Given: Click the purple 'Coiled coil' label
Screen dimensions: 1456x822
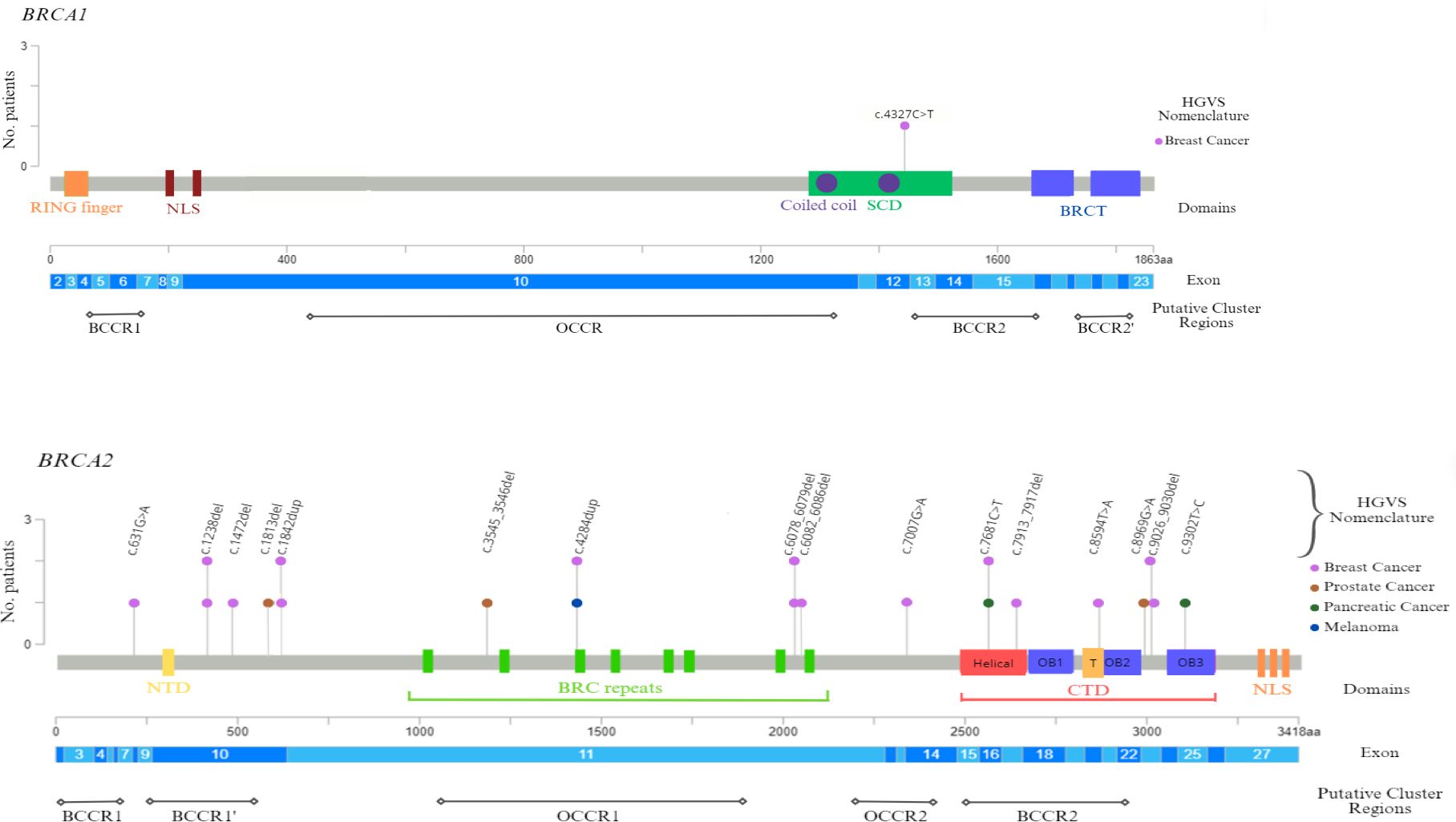Looking at the screenshot, I should 818,205.
